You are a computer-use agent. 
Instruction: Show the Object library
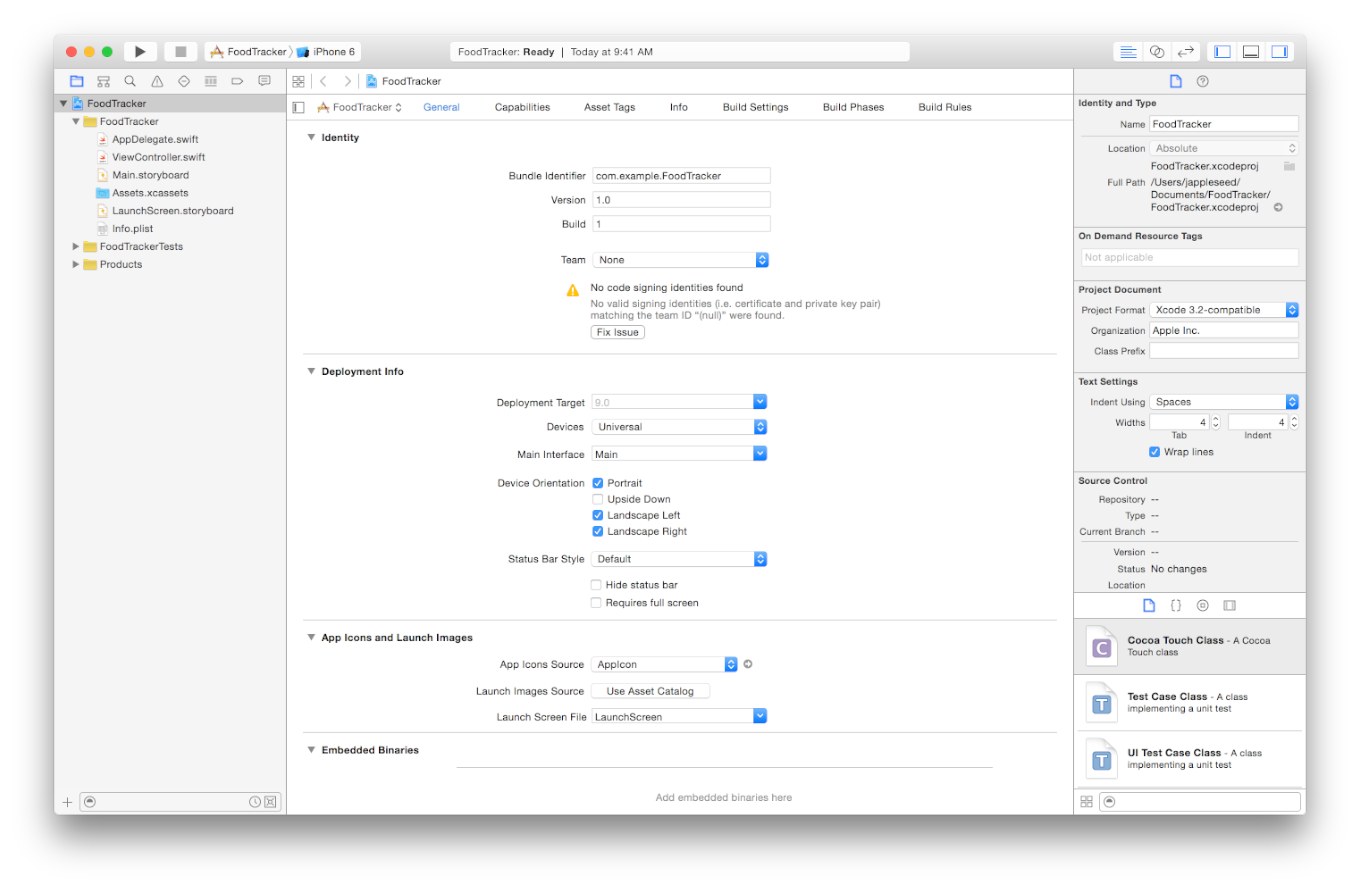1203,605
